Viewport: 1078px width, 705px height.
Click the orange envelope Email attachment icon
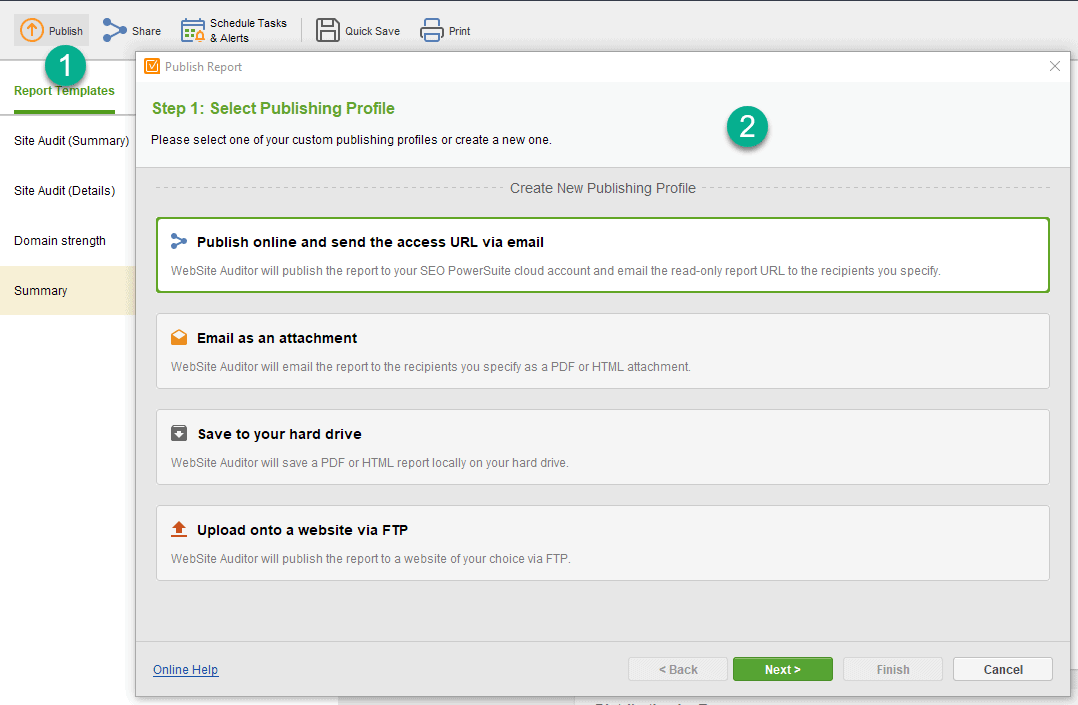[179, 338]
